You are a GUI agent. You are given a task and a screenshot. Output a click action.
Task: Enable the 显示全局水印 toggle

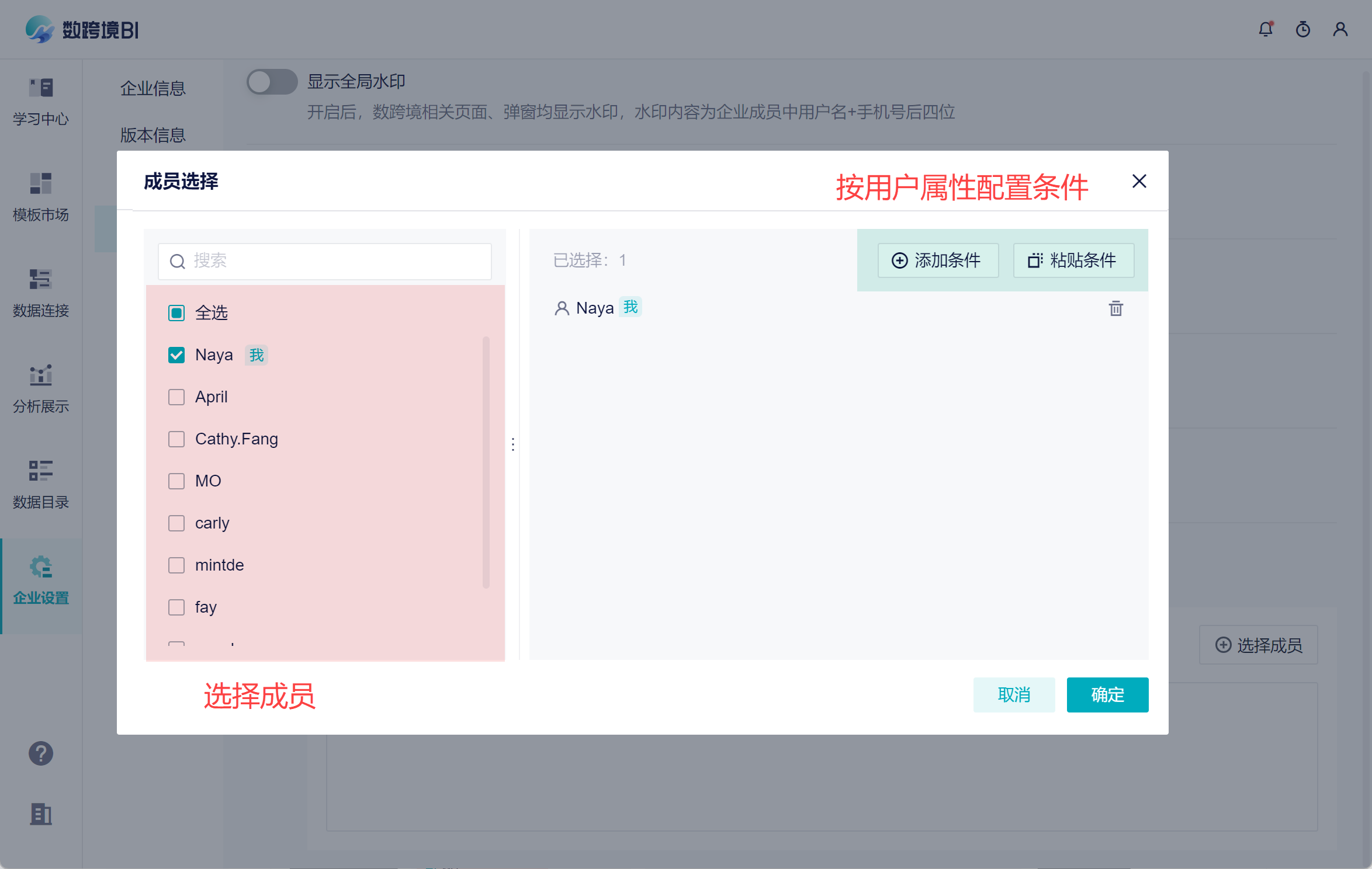click(272, 82)
